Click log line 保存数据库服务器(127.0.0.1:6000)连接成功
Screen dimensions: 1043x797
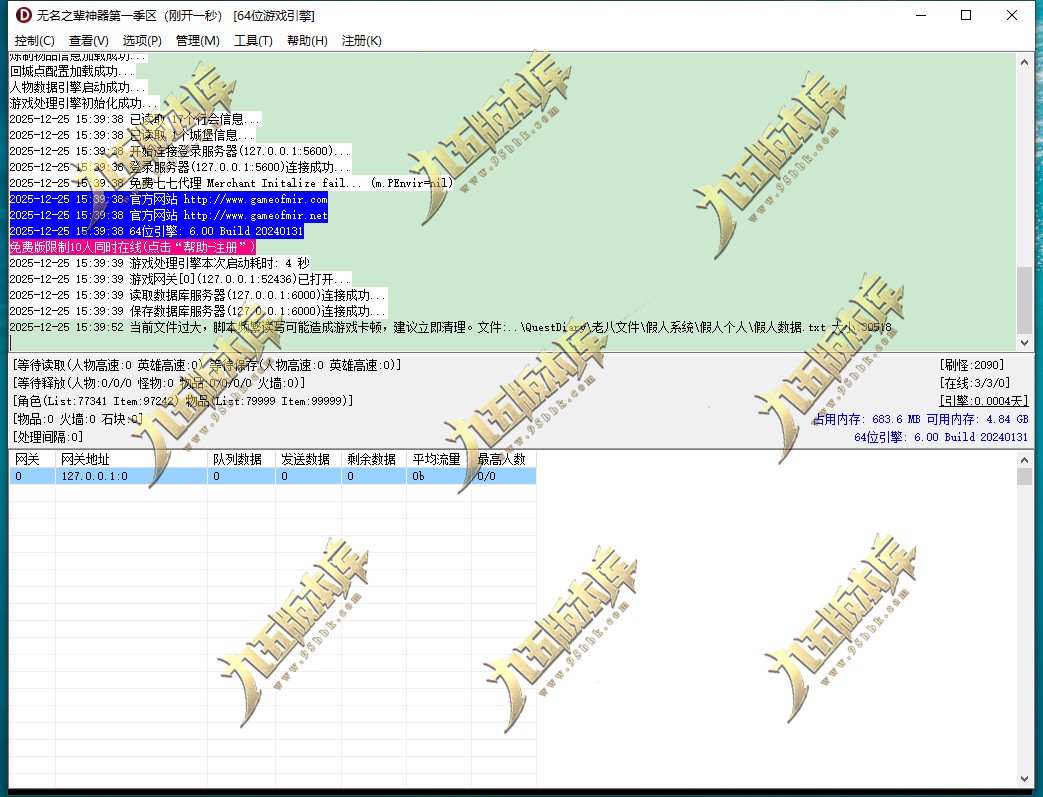click(x=198, y=311)
